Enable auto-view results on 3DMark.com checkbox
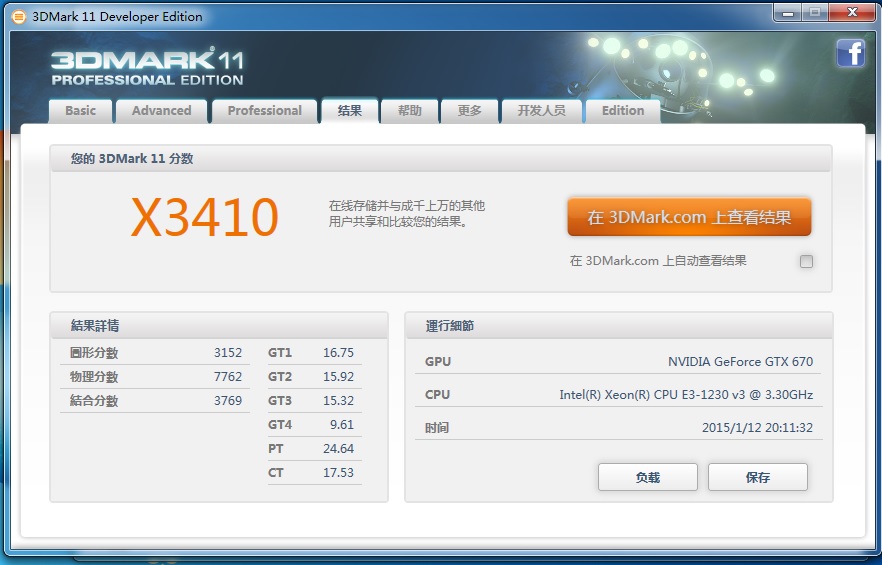Viewport: 882px width, 565px height. pos(806,261)
